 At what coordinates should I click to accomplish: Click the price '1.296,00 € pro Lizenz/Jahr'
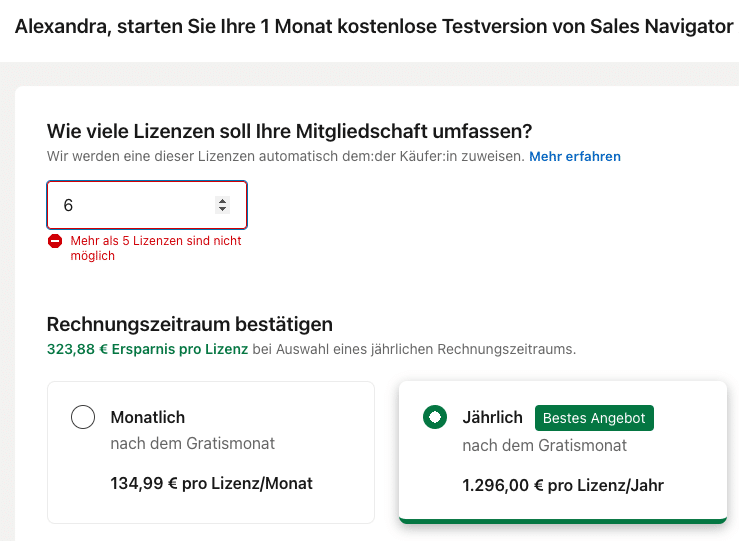point(563,485)
